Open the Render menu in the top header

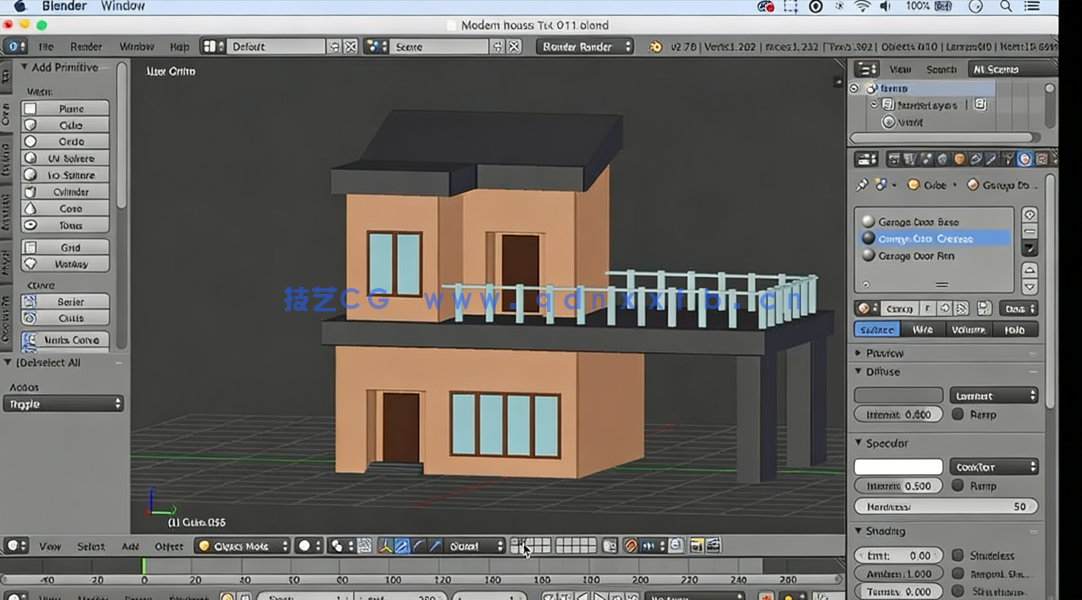tap(86, 46)
